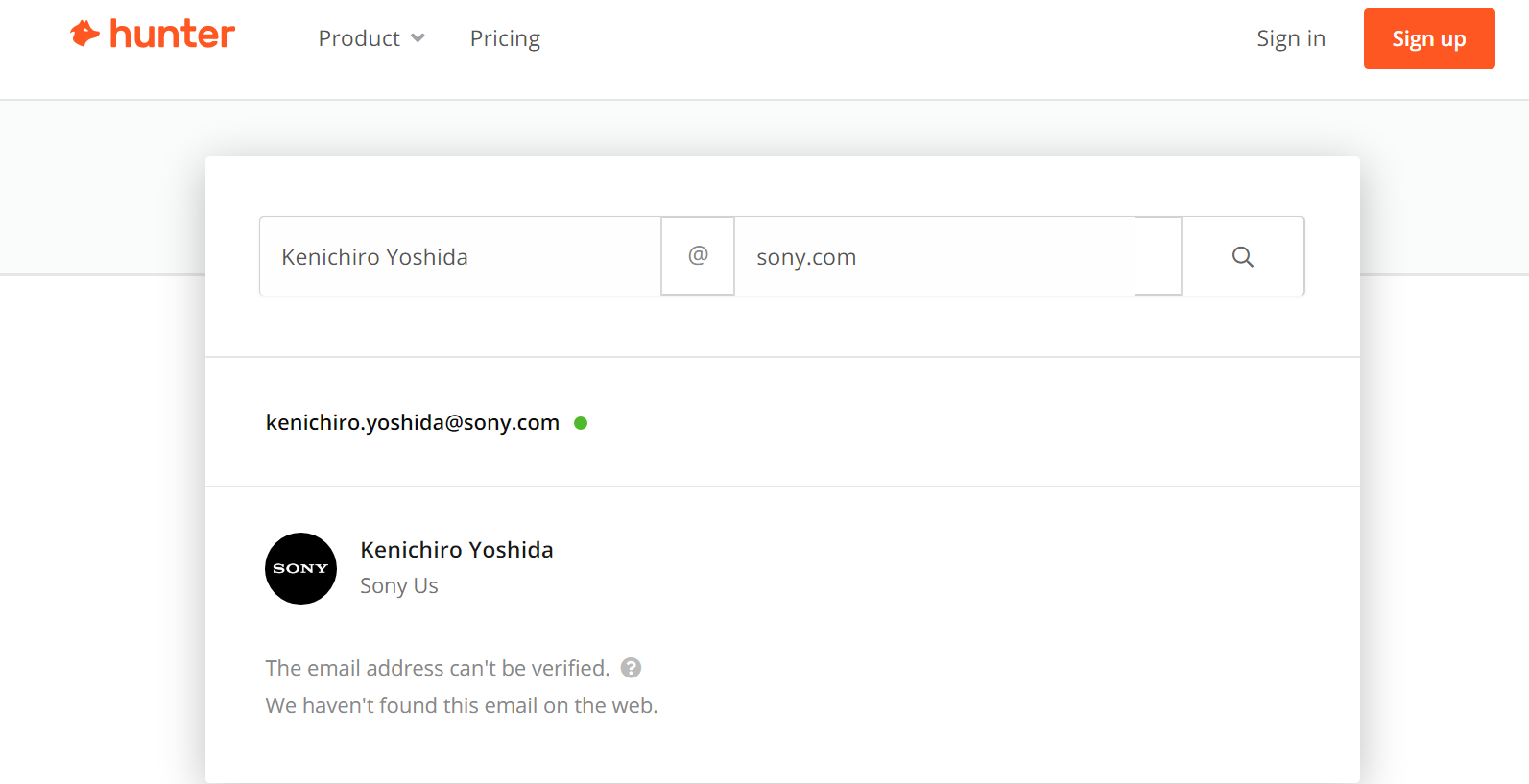1529x784 pixels.
Task: Click empty space right of domain field
Action: (1158, 257)
